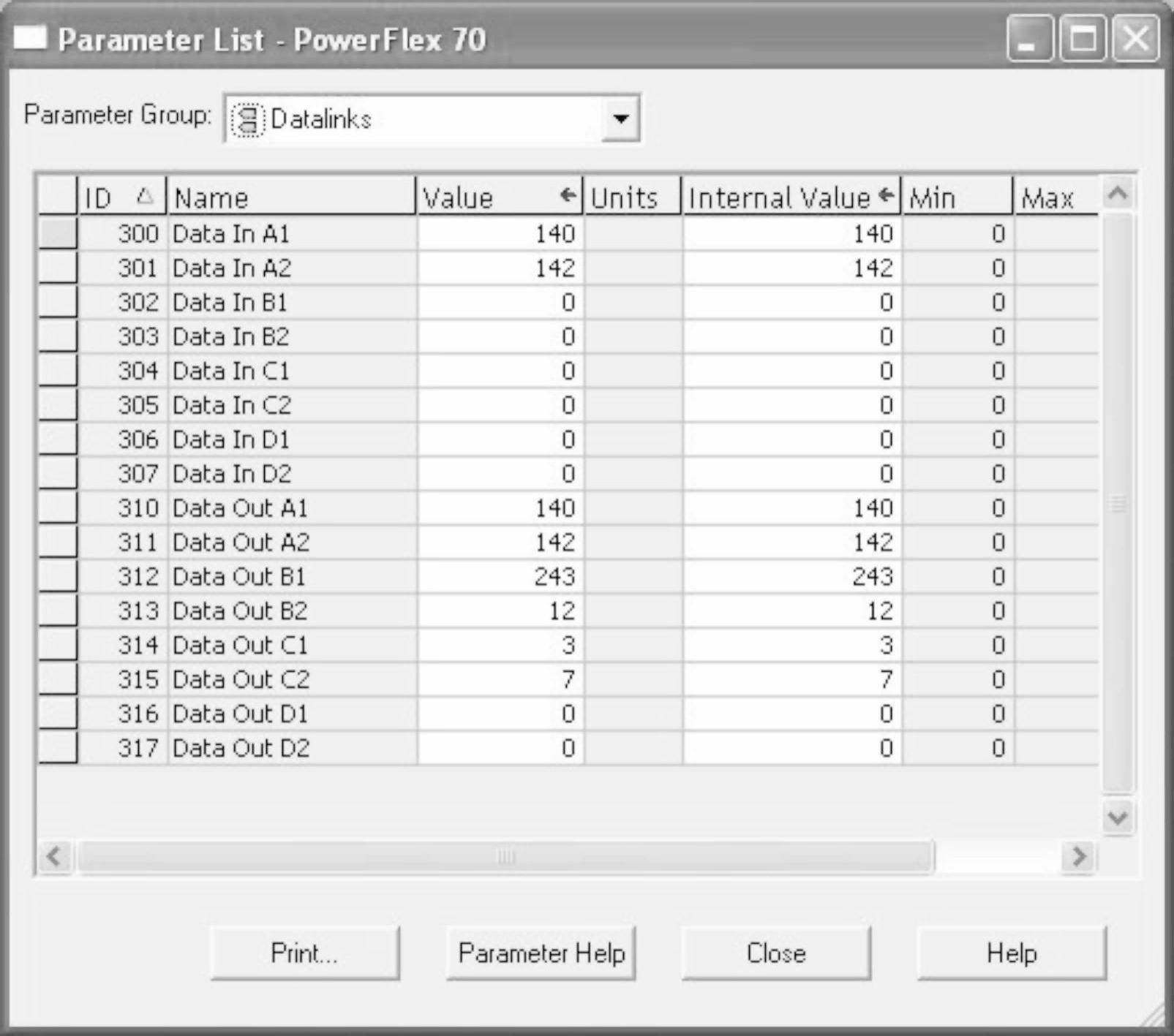This screenshot has width=1174, height=1036.
Task: Select the Data Out C1 name cell
Action: (293, 645)
